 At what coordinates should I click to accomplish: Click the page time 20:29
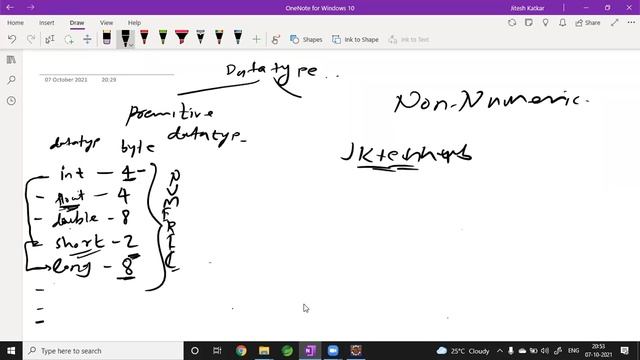pyautogui.click(x=109, y=80)
